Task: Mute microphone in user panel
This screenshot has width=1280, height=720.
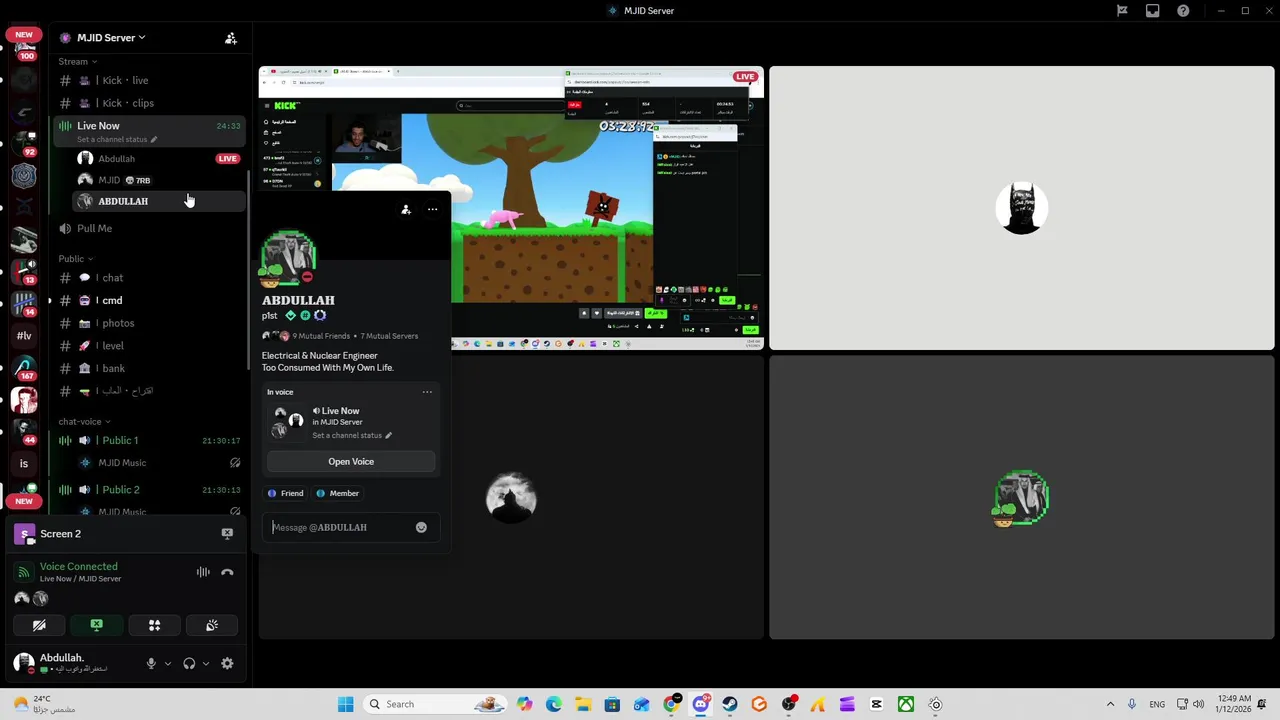Action: [151, 663]
